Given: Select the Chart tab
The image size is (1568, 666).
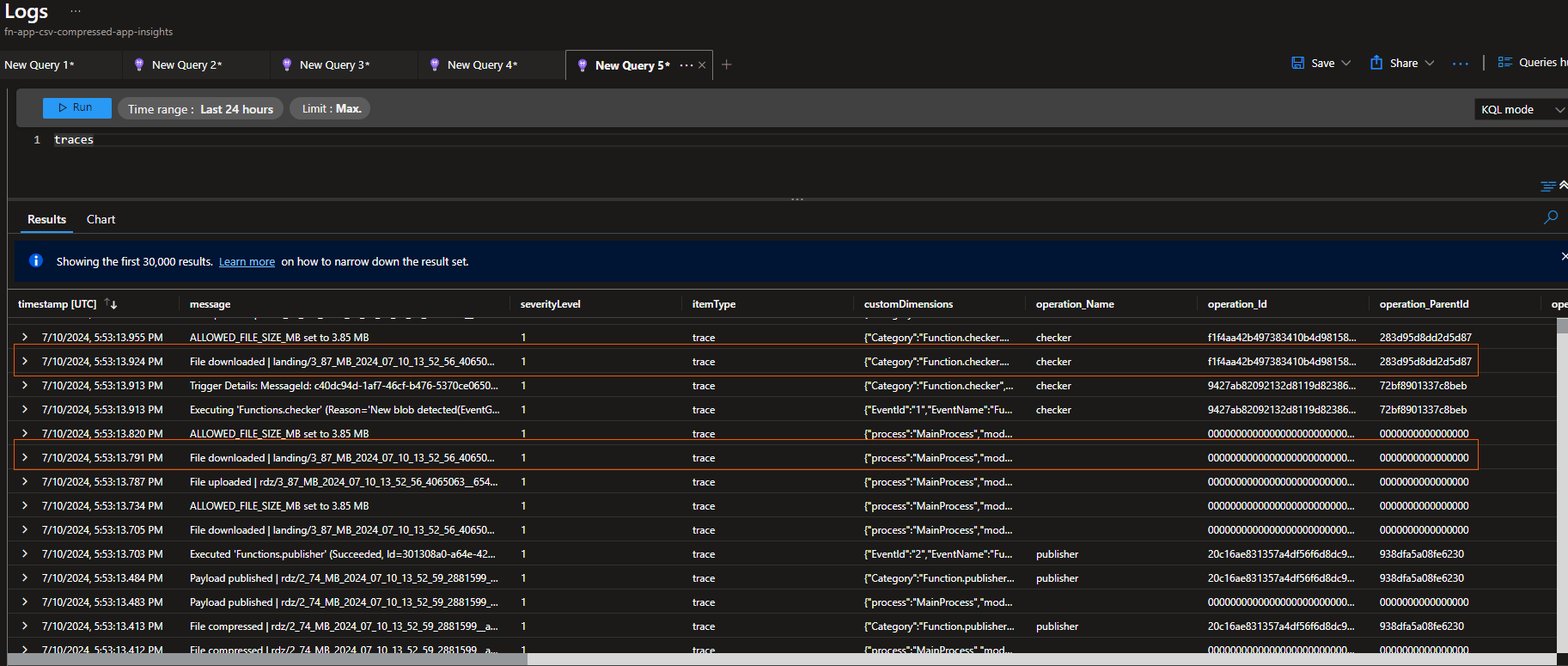Looking at the screenshot, I should (x=101, y=220).
